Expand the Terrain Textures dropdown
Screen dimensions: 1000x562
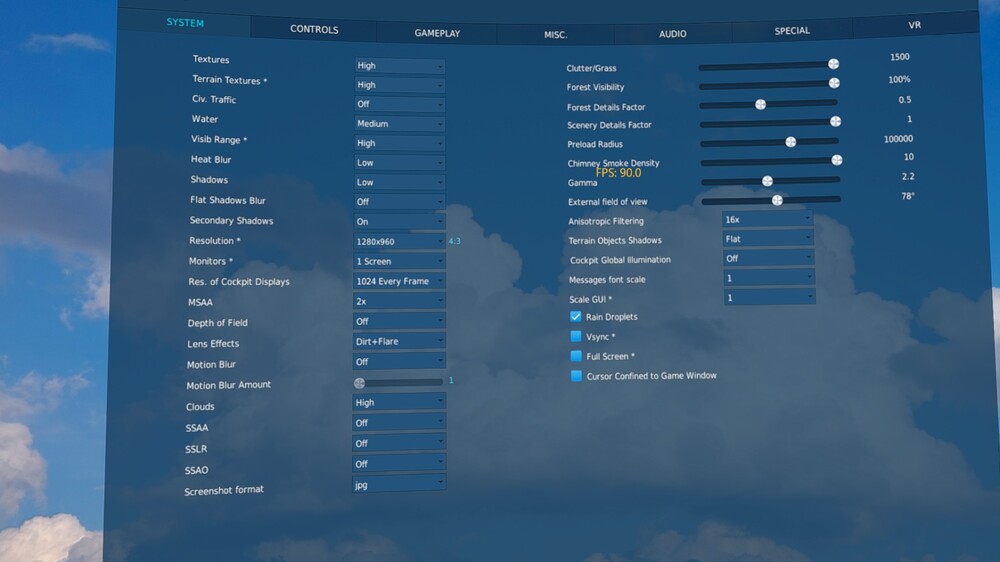[x=400, y=85]
